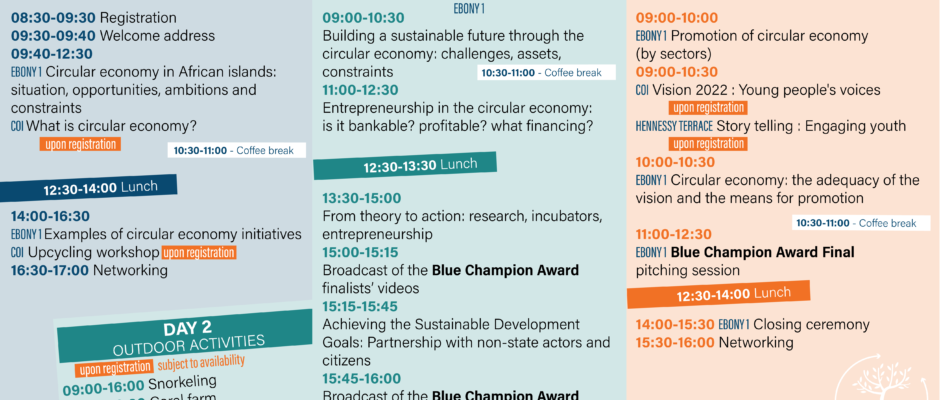Select the Snorkeling activity

pos(180,383)
